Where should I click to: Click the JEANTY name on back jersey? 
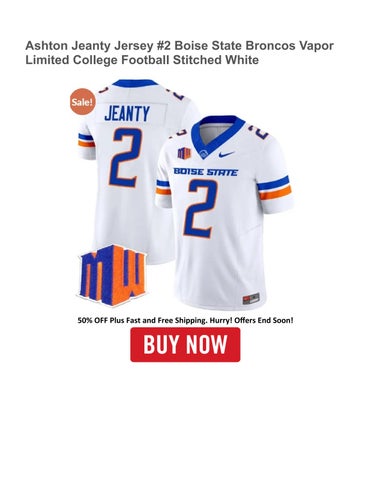pyautogui.click(x=127, y=113)
